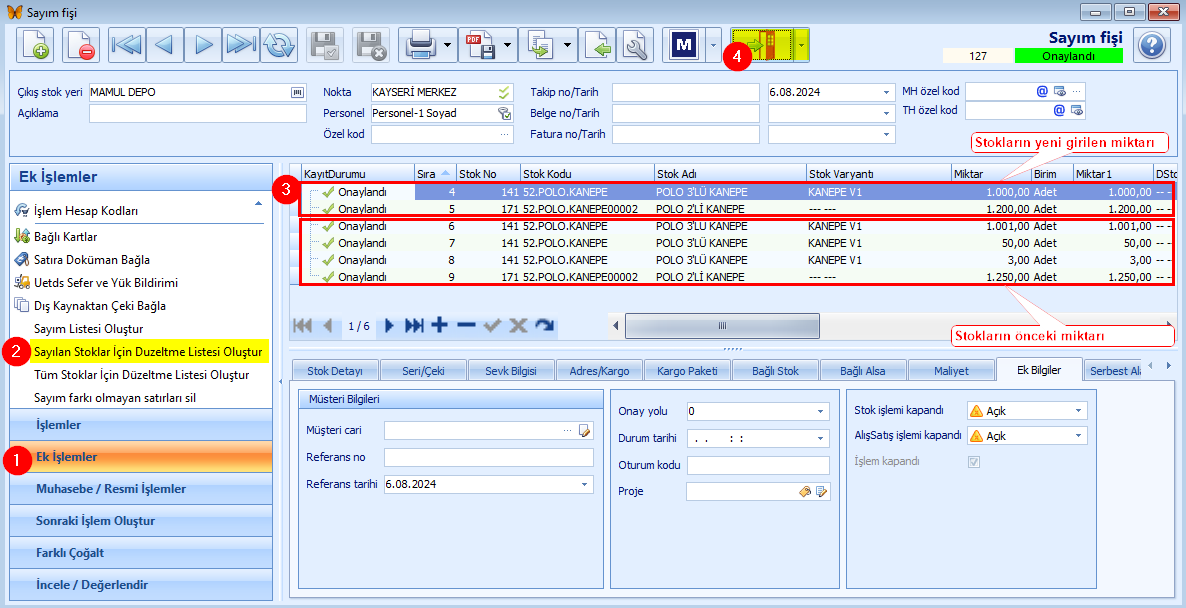Screen dimensions: 1186x608
Task: Click the M macro toolbar button
Action: tap(684, 45)
